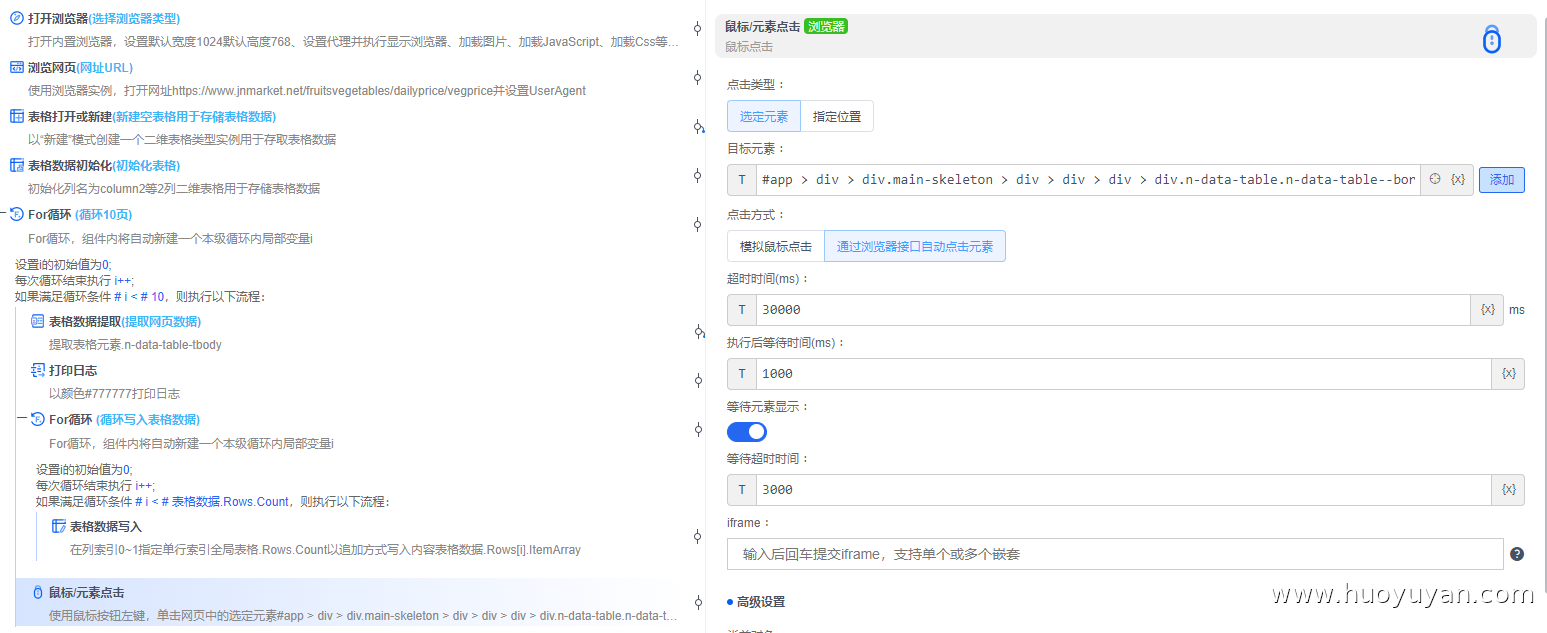Click the text 以颜色#777777打印日志
The width and height of the screenshot is (1547, 633).
[114, 393]
